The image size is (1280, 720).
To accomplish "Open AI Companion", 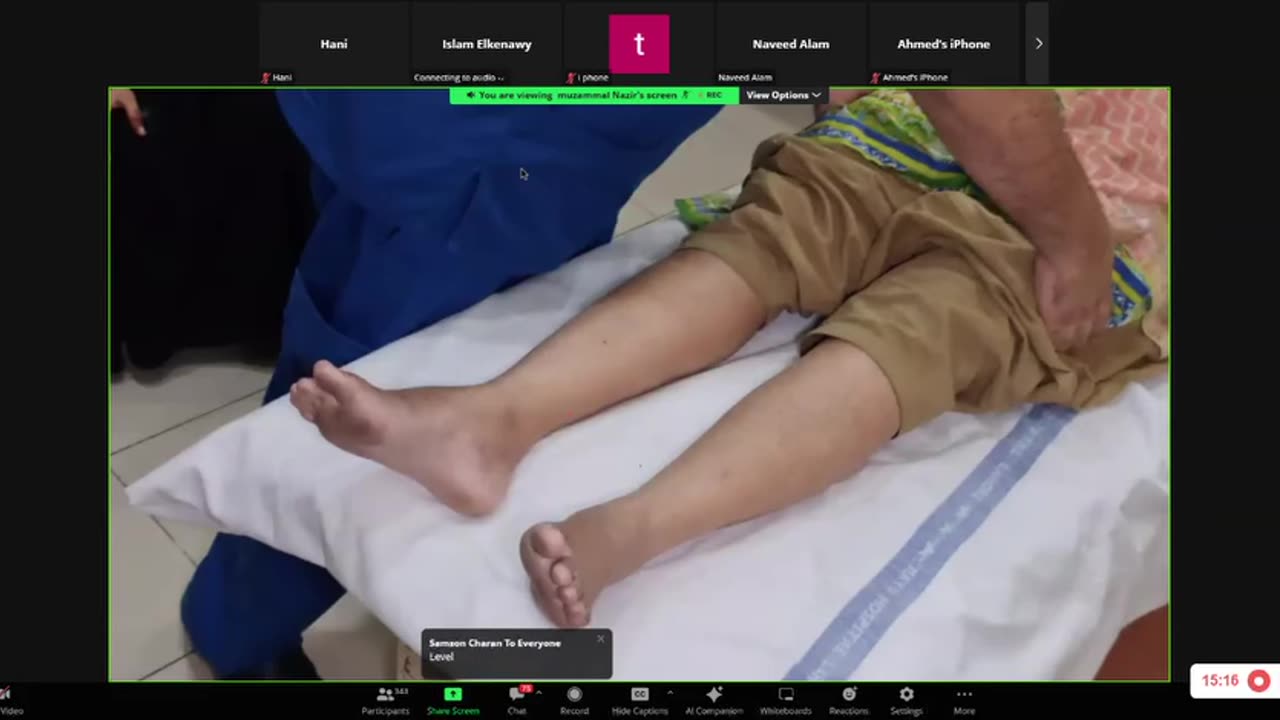I will 714,700.
